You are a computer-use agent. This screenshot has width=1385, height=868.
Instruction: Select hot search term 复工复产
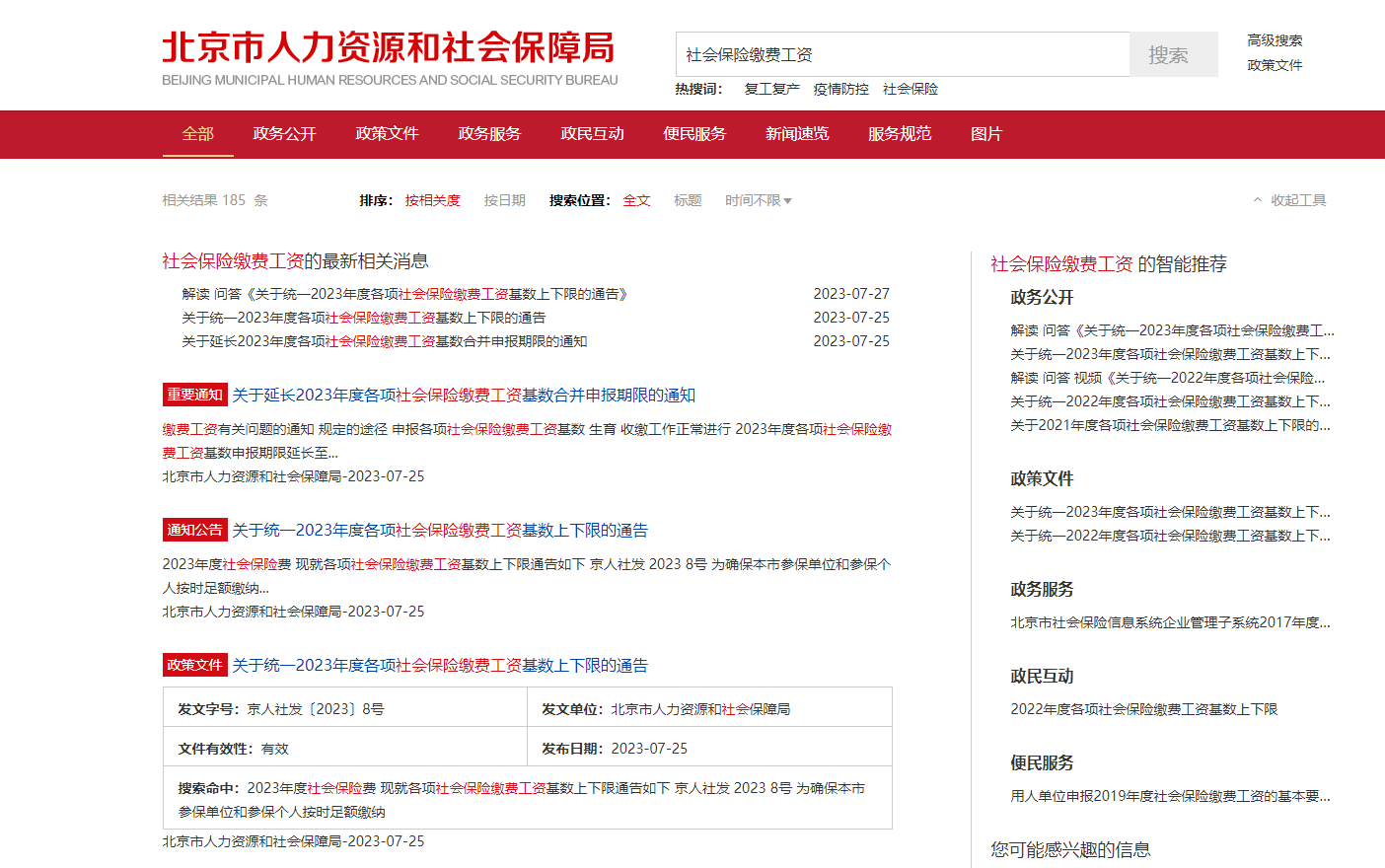[x=771, y=89]
